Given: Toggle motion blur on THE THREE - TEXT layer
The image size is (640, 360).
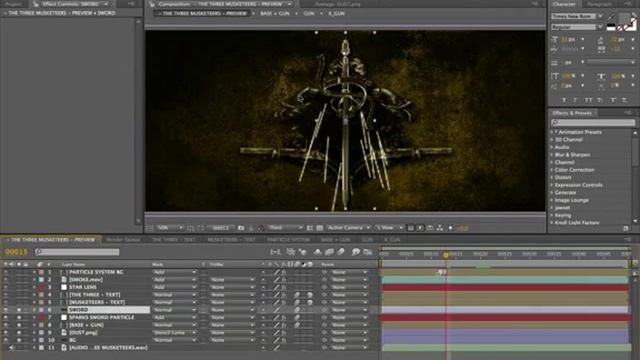Looking at the screenshot, I should point(298,295).
